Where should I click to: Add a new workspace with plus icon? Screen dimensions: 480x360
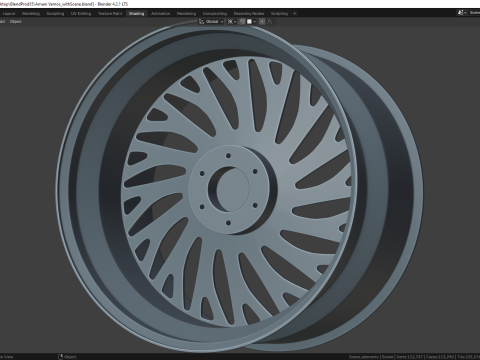click(x=295, y=14)
